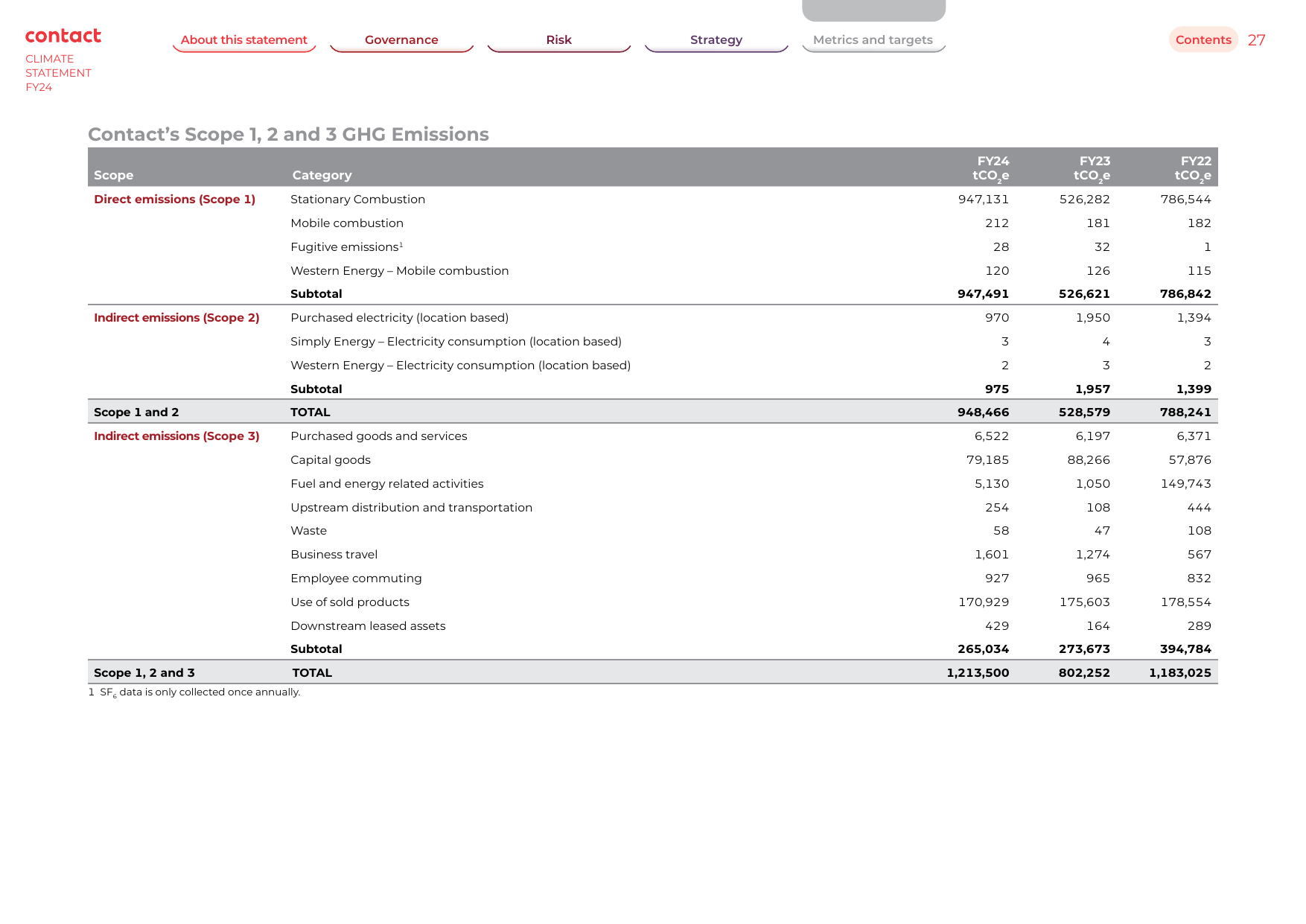Select the Stationary Combustion category row

pyautogui.click(x=653, y=200)
